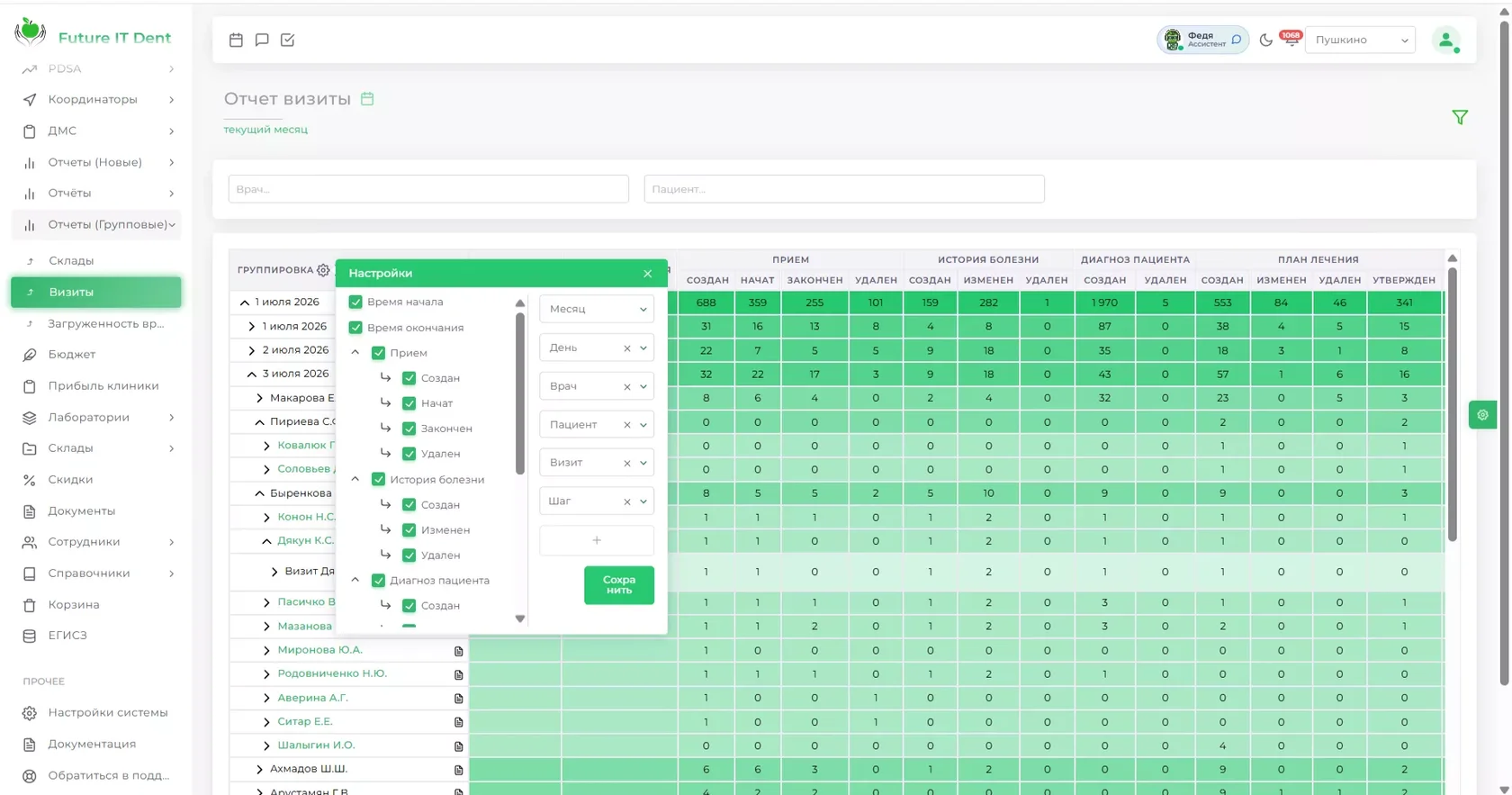Collapse the Диагноз пациента settings group
The image size is (1512, 795).
[x=355, y=581]
